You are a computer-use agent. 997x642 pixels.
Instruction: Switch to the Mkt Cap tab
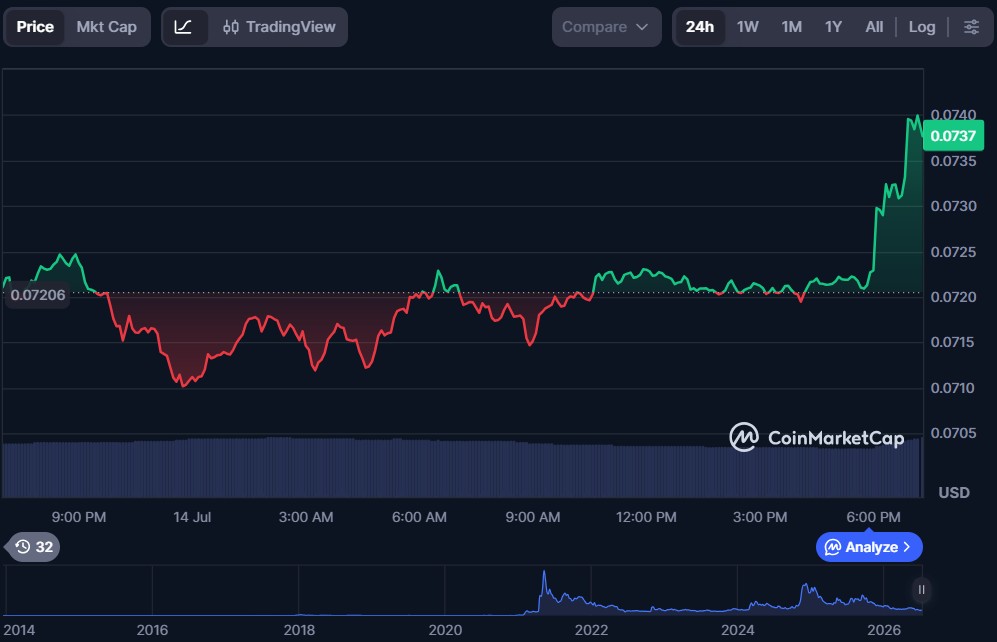106,27
